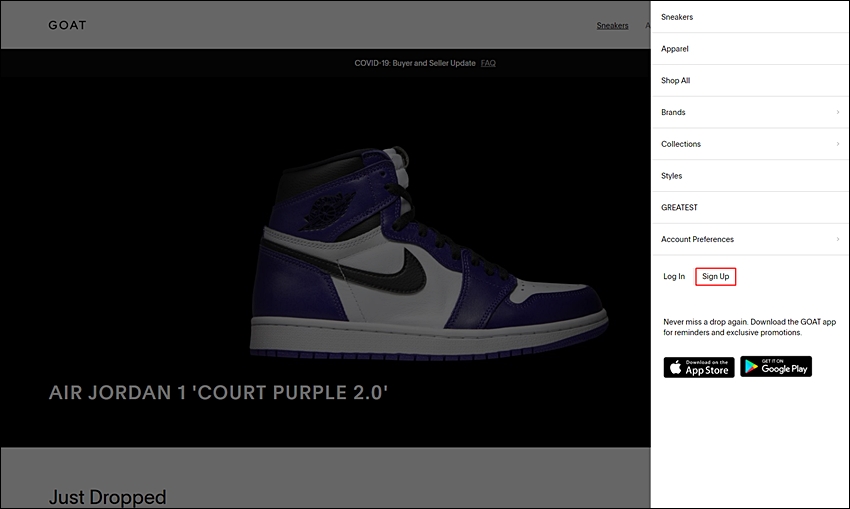The width and height of the screenshot is (850, 509).
Task: Open the Collections menu entry
Action: (x=750, y=144)
